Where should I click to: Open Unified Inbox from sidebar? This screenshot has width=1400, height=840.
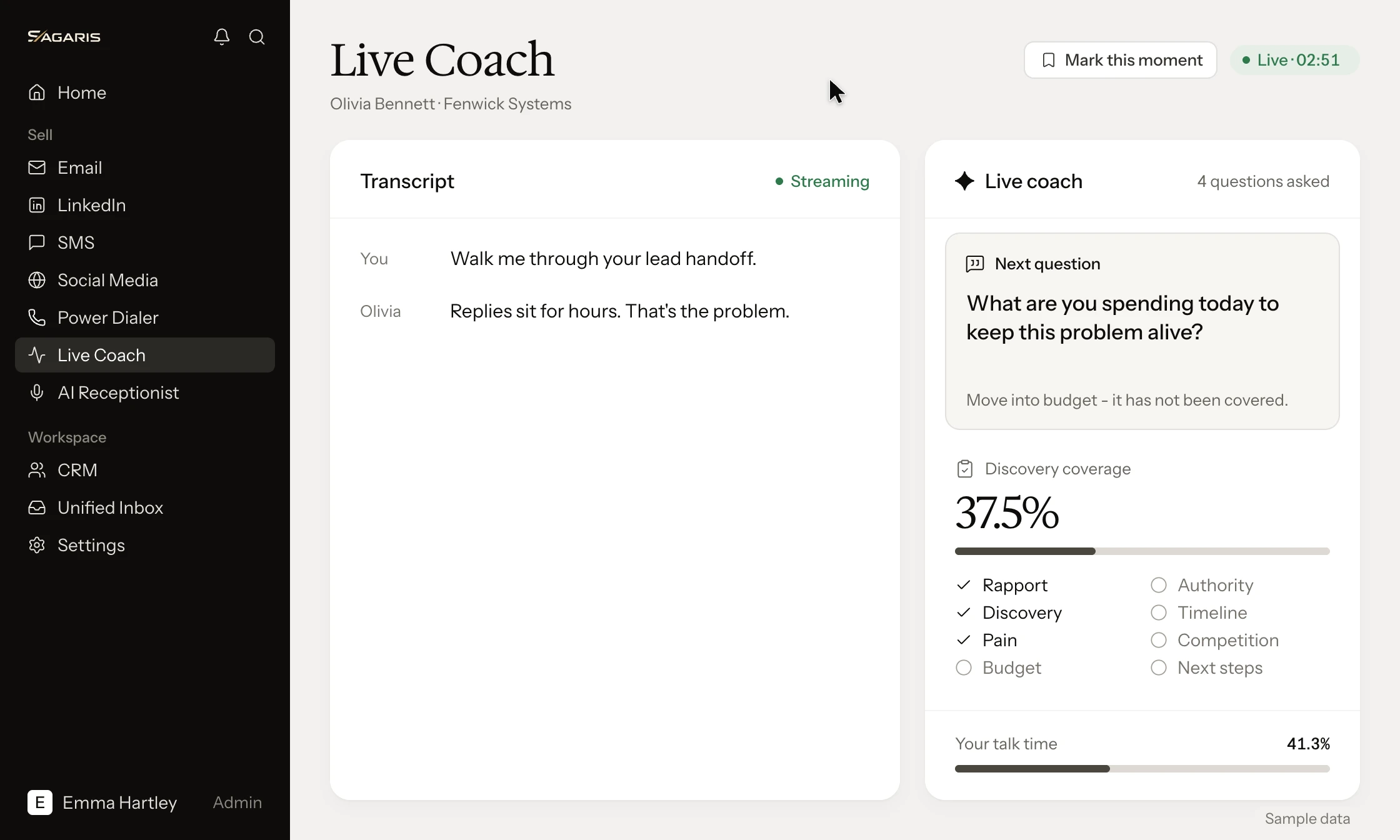(145, 507)
